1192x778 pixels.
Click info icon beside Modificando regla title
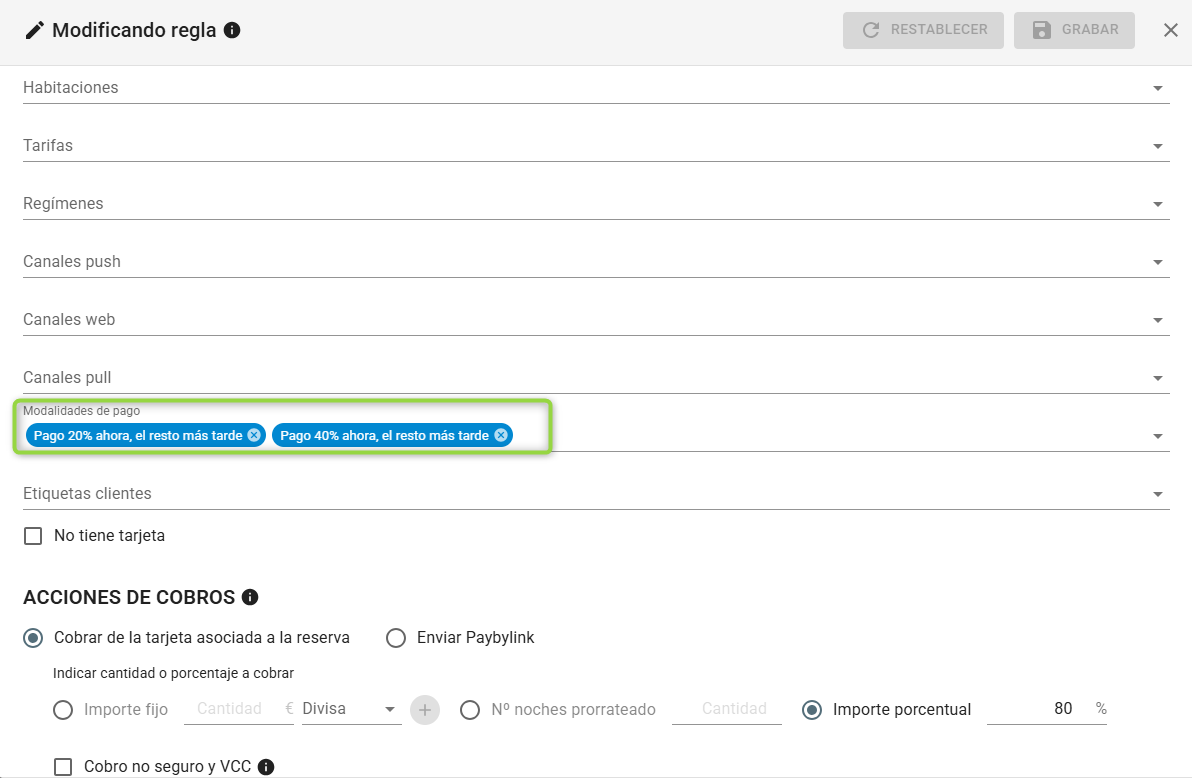232,30
